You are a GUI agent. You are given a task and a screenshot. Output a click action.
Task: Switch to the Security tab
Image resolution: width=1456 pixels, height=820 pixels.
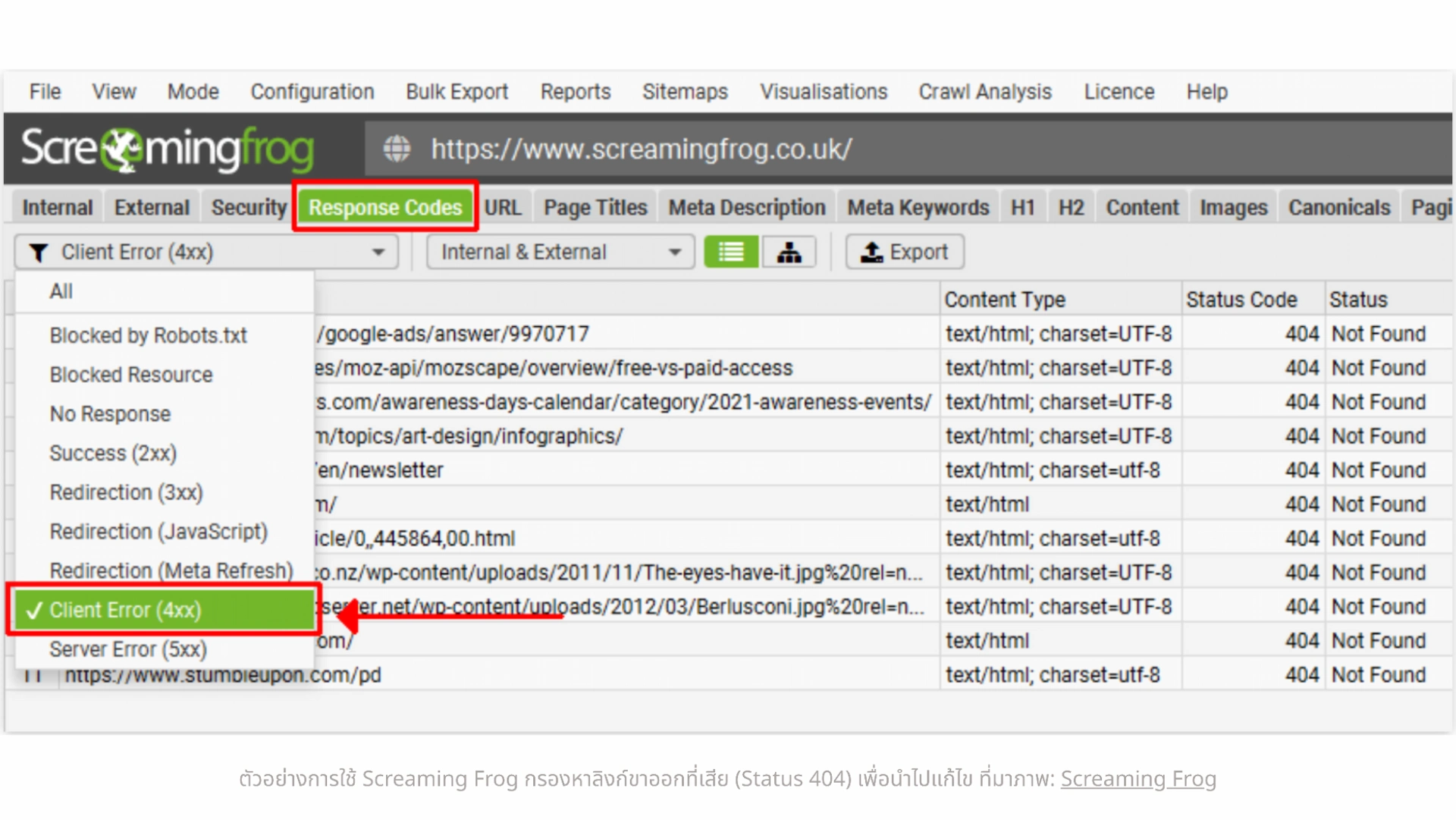(249, 207)
